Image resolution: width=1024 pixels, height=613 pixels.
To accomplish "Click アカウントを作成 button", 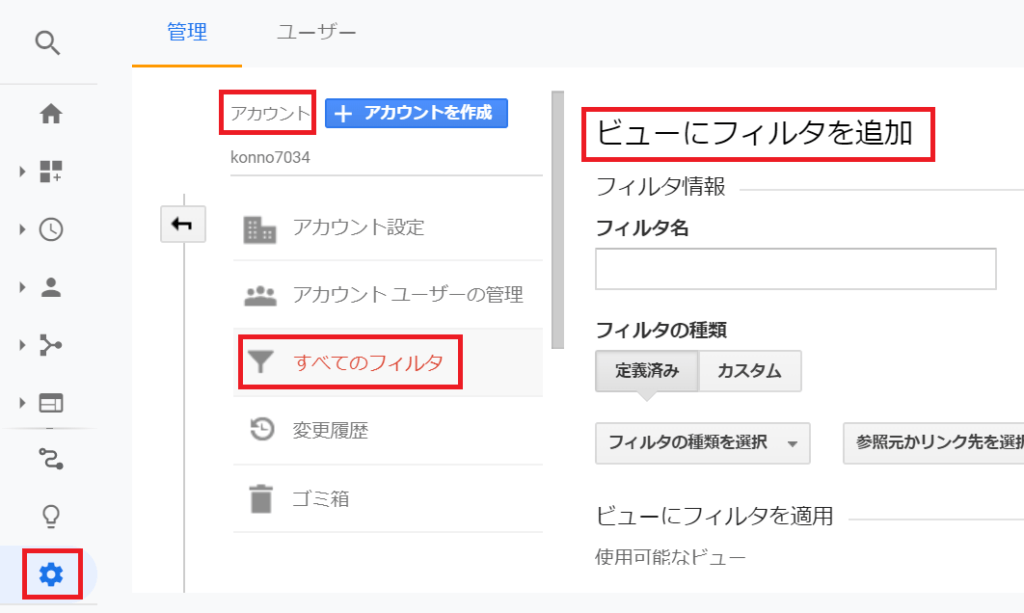I will coord(416,113).
